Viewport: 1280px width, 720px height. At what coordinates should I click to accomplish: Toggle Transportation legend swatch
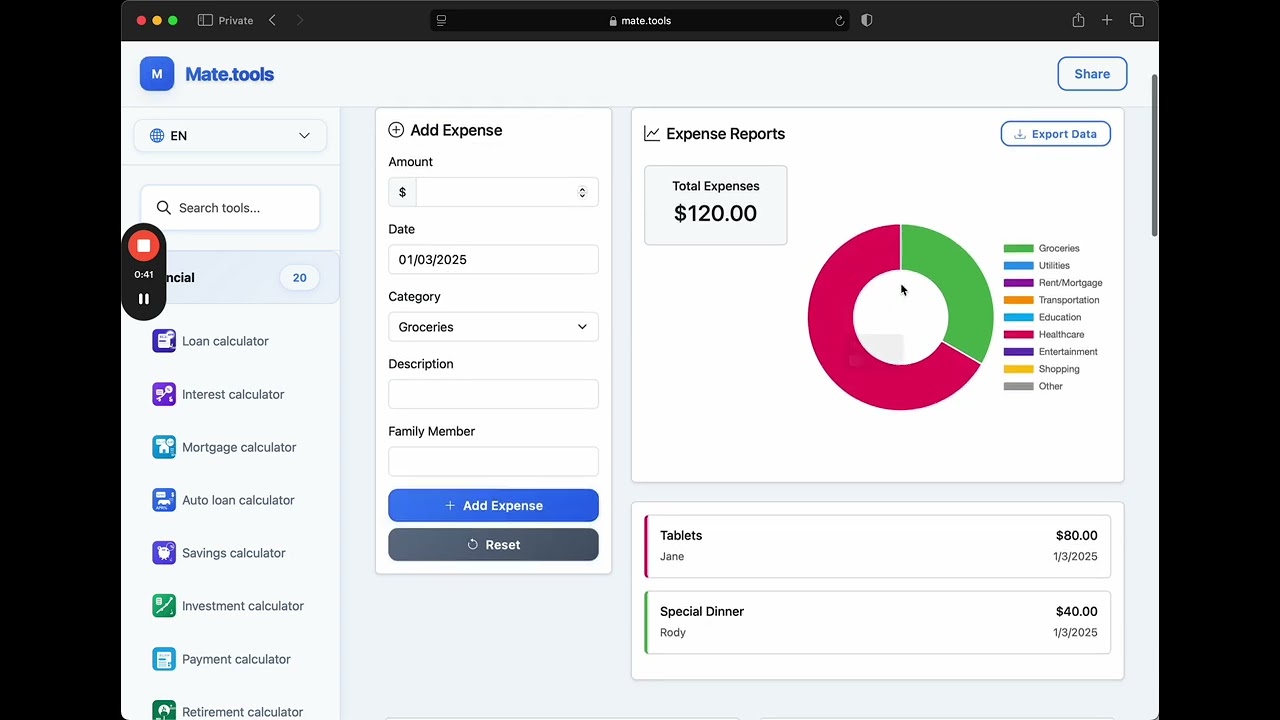(1018, 300)
